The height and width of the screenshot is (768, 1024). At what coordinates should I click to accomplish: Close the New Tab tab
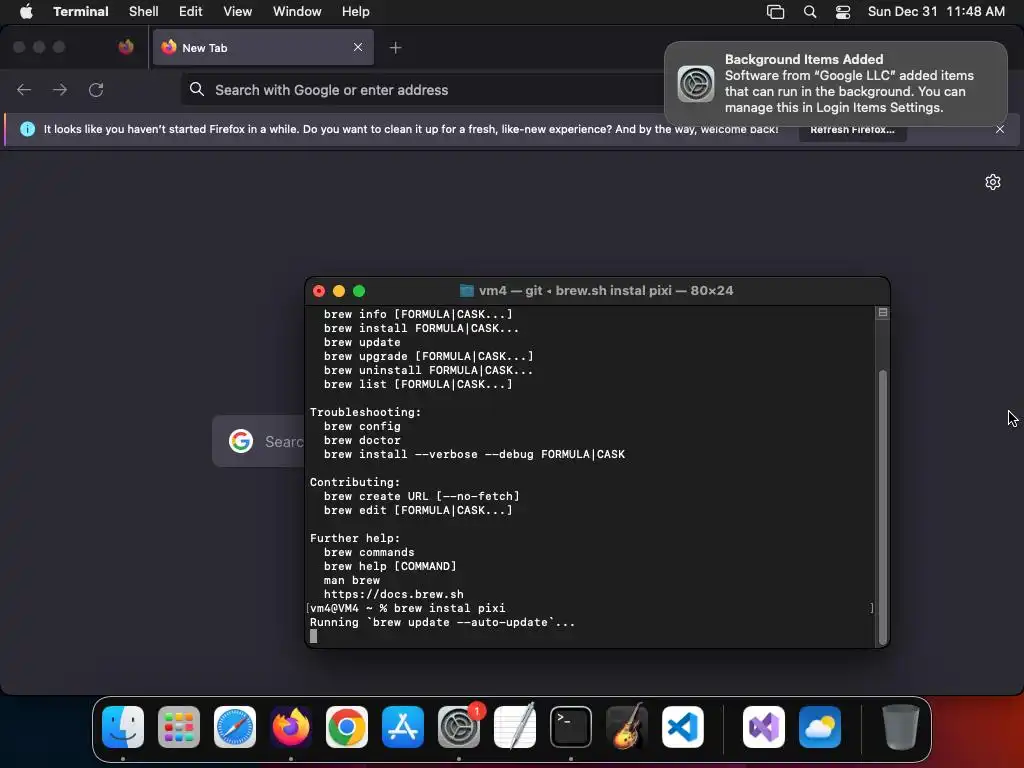point(358,47)
